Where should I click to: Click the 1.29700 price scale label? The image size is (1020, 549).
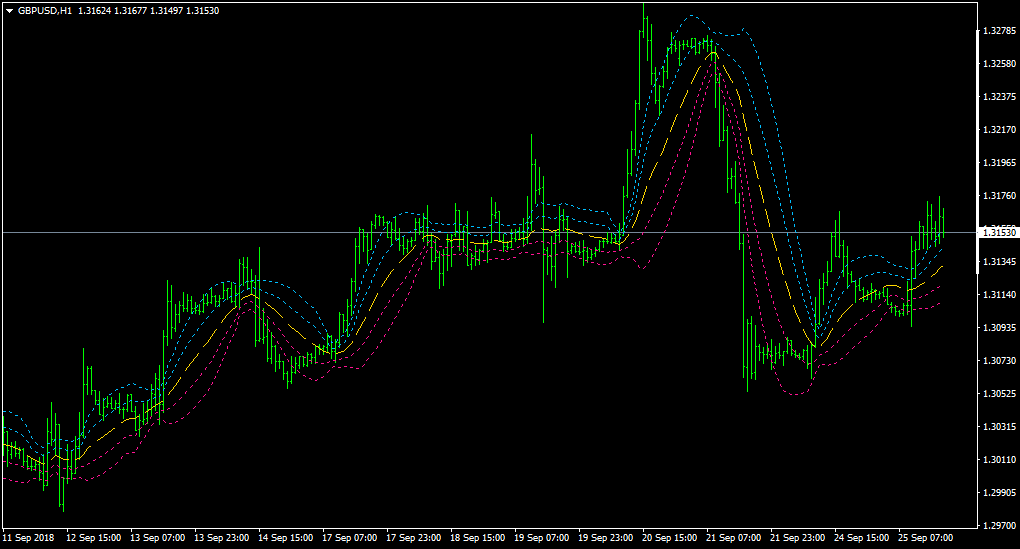point(999,525)
